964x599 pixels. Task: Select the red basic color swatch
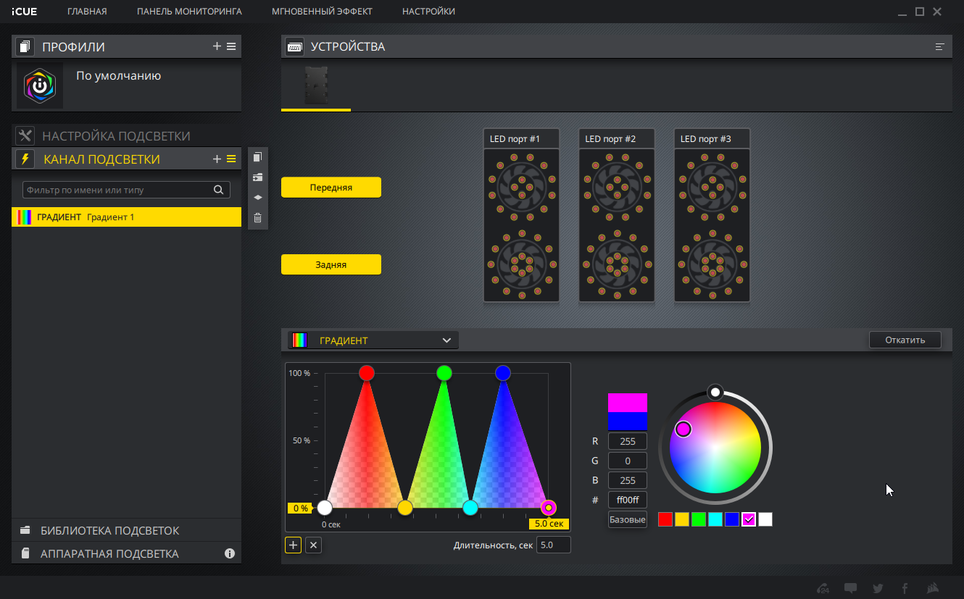pos(665,520)
